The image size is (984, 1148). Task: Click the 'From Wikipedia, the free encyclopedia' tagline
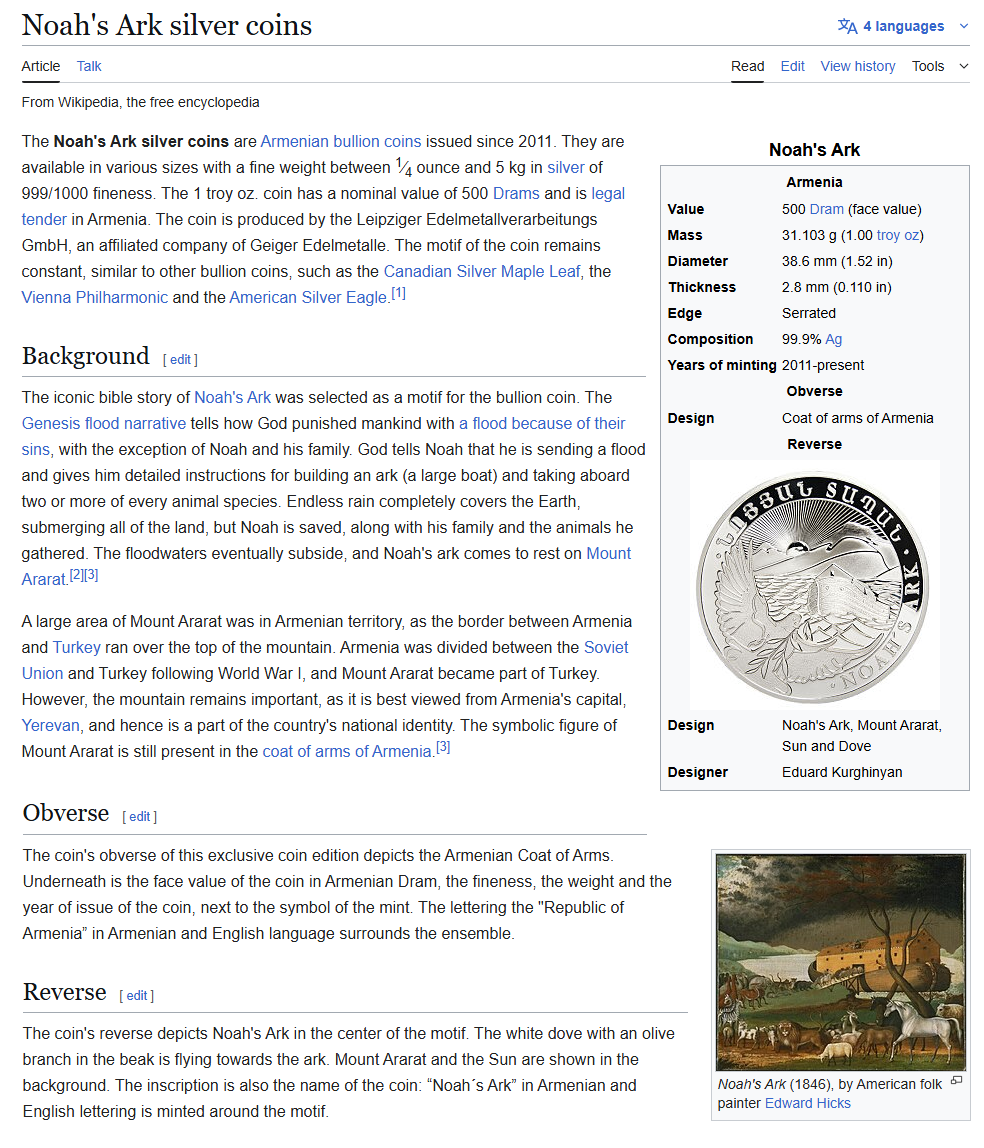[x=141, y=102]
